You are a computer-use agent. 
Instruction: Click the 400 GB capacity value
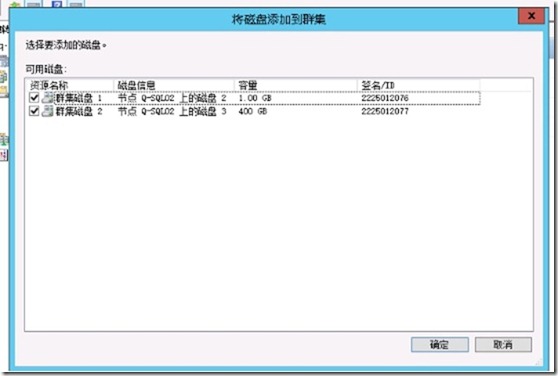tap(253, 111)
